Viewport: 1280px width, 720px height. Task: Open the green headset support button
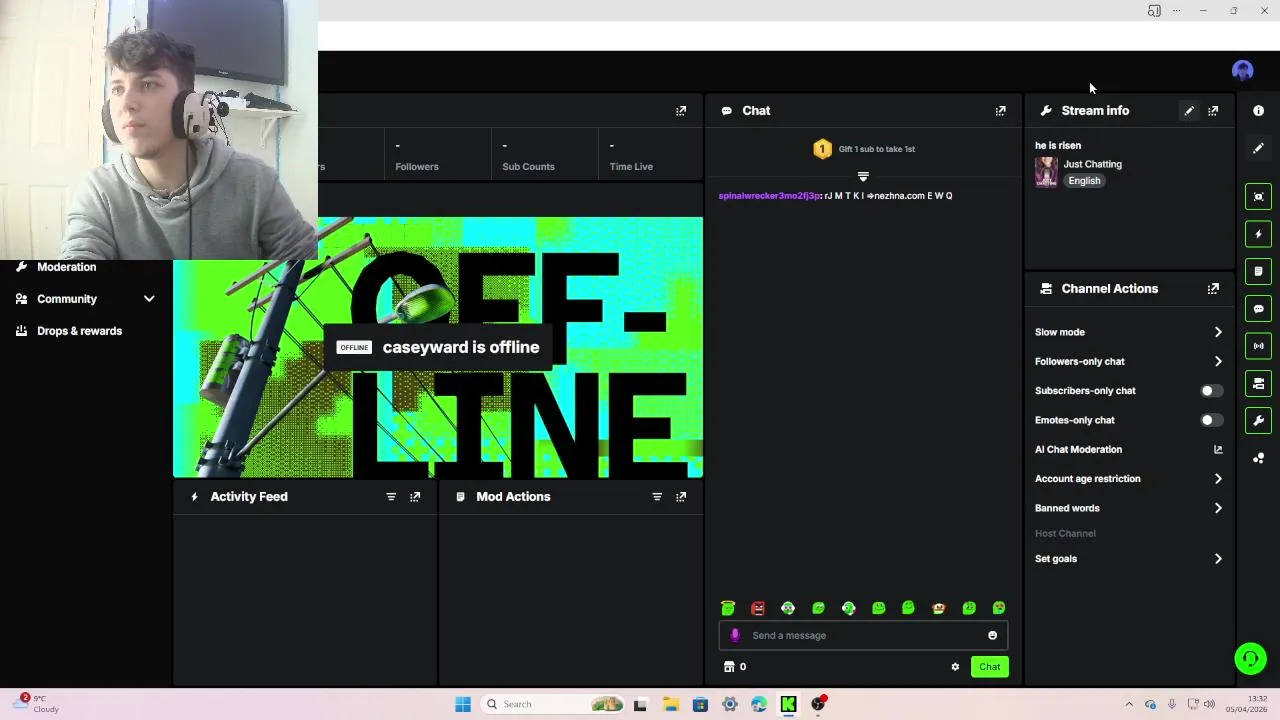pos(1250,658)
